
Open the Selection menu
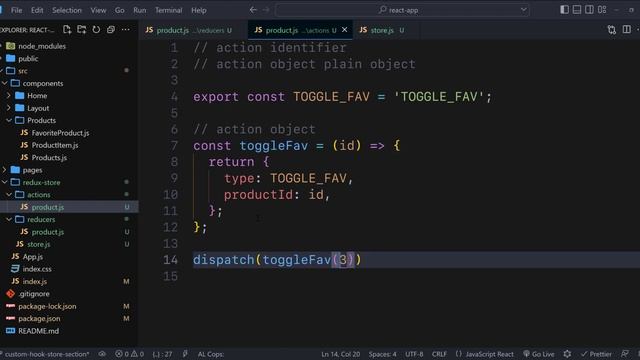[67, 10]
